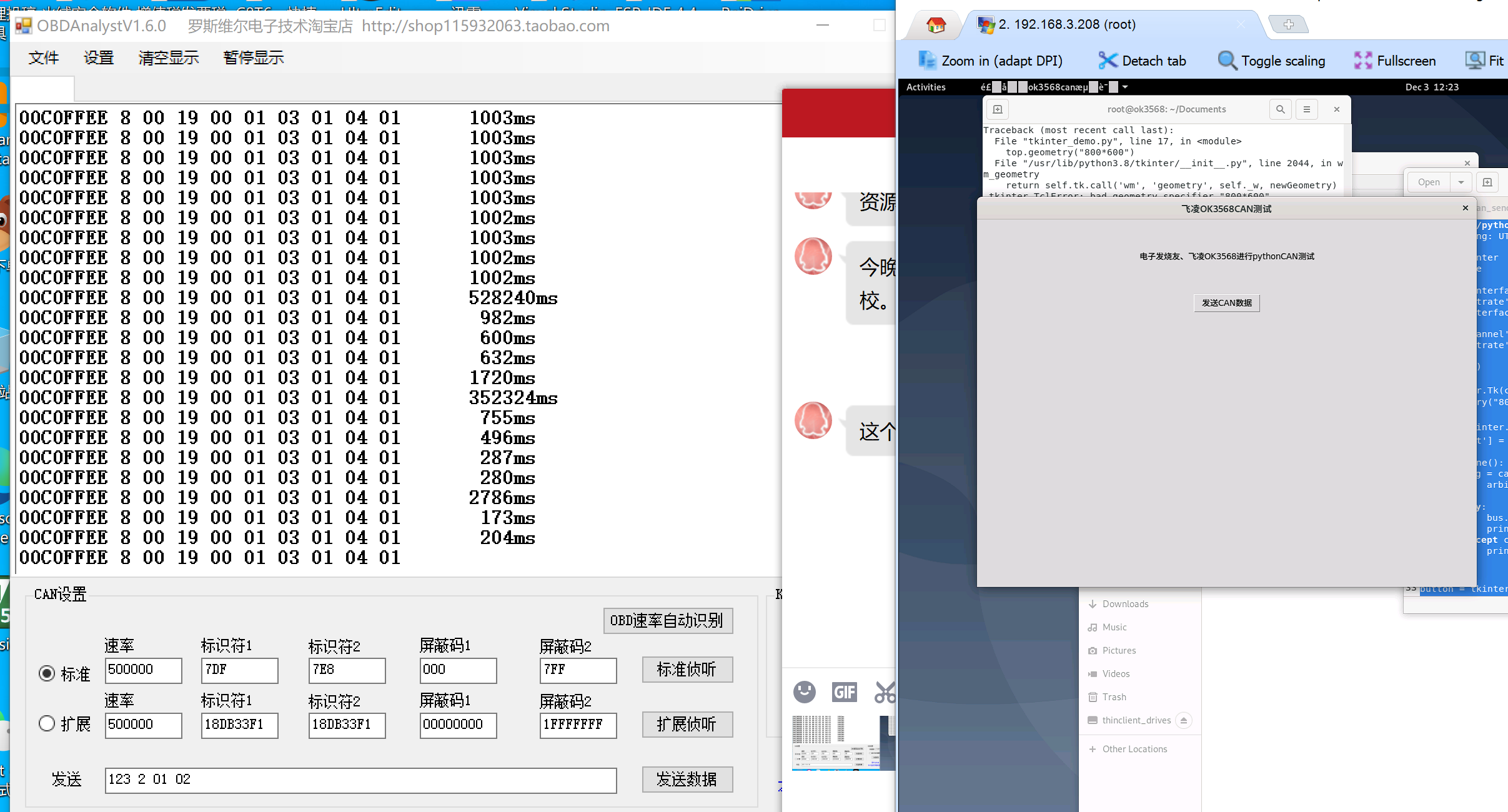Click the home icon tab in remote client
Image resolution: width=1508 pixels, height=812 pixels.
click(x=936, y=25)
